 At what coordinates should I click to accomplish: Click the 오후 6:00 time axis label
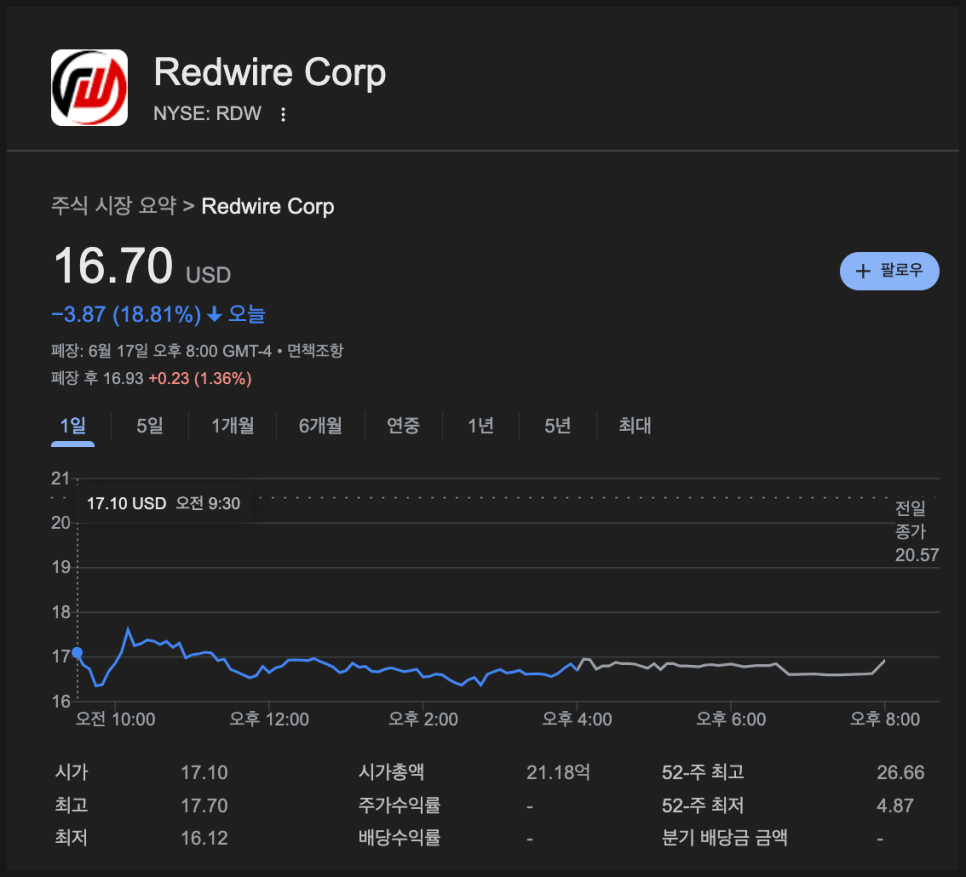click(x=731, y=719)
